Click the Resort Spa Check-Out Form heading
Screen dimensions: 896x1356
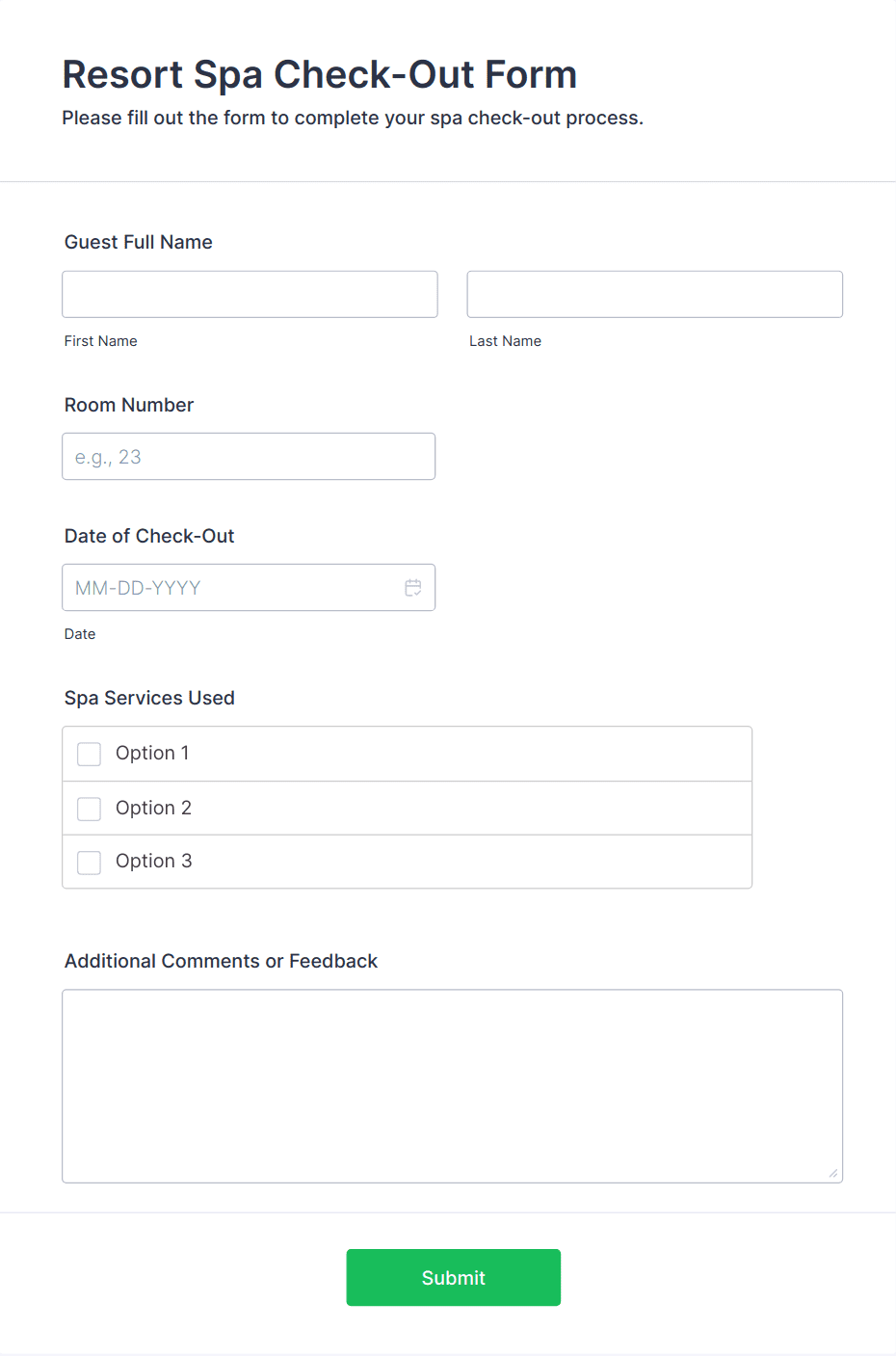click(319, 74)
